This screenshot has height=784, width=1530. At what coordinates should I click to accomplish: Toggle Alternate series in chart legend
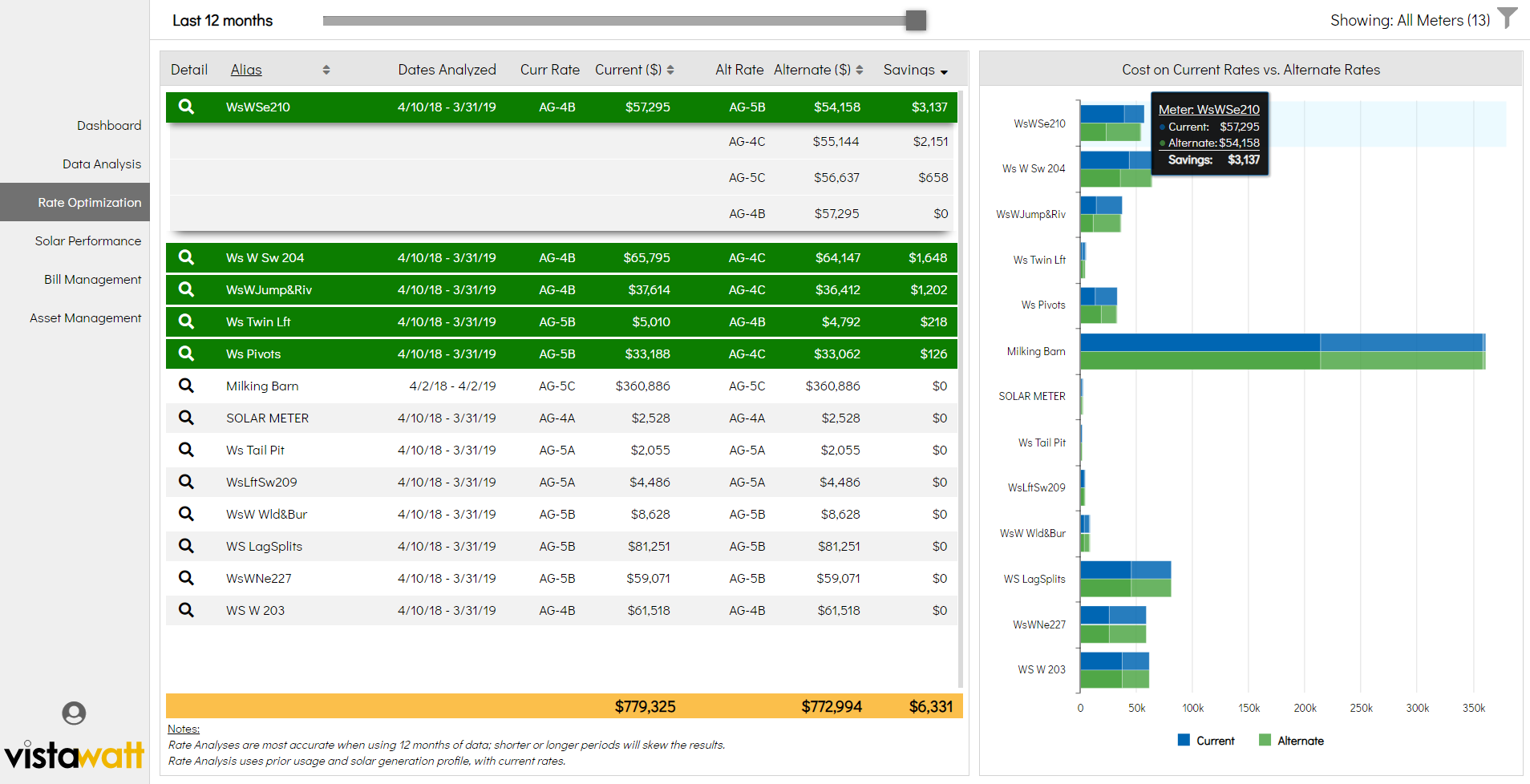click(1291, 741)
